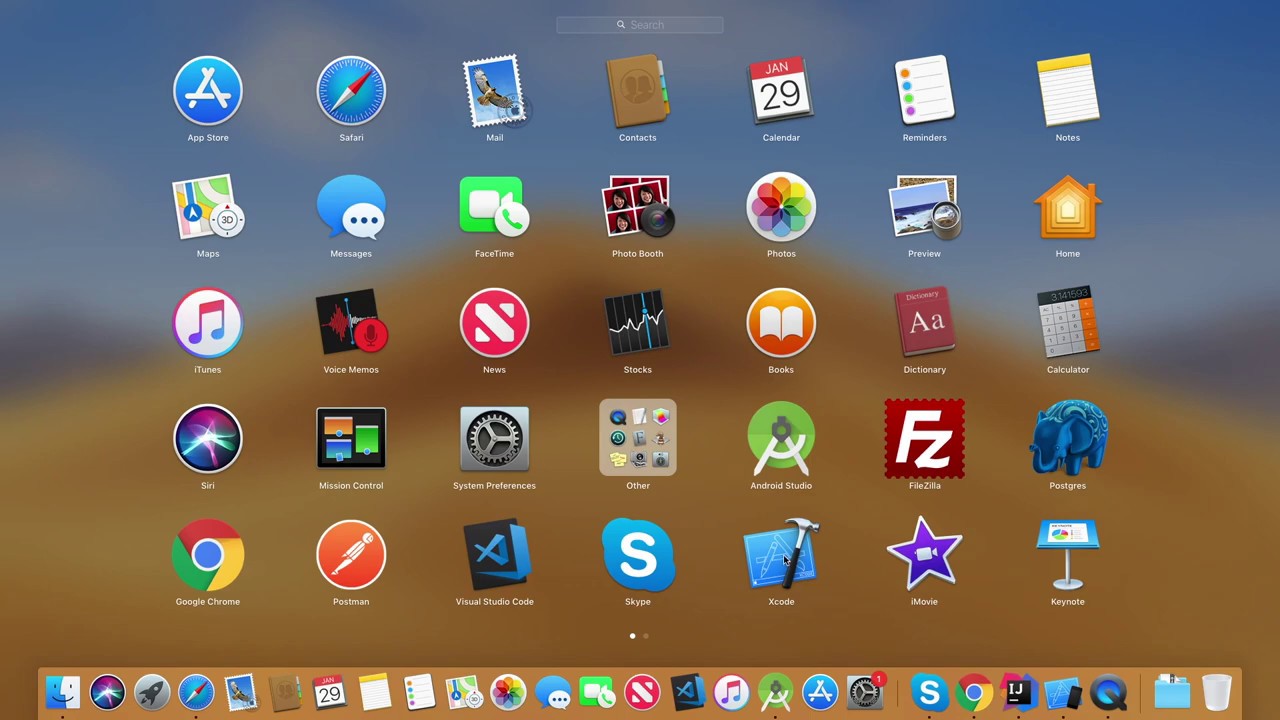Viewport: 1280px width, 720px height.
Task: Open System Preferences with badge in Dock
Action: [866, 692]
